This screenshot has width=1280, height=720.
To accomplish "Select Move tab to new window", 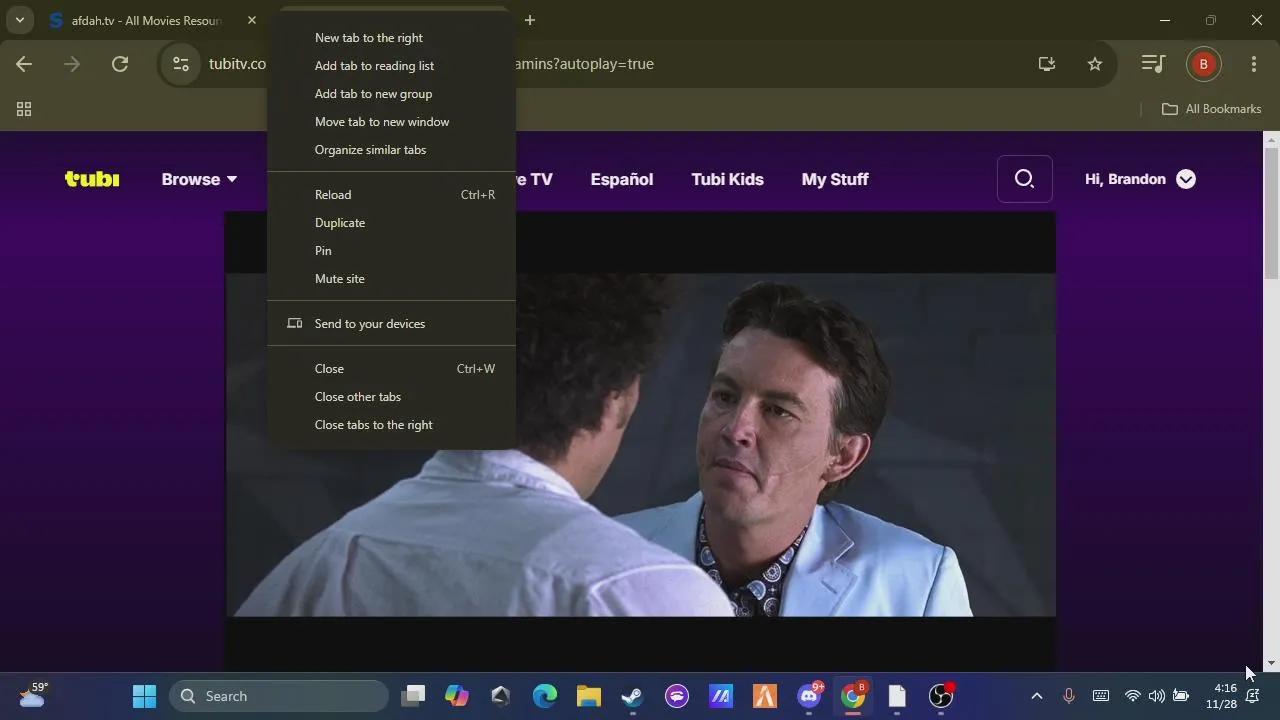I will pos(391,122).
